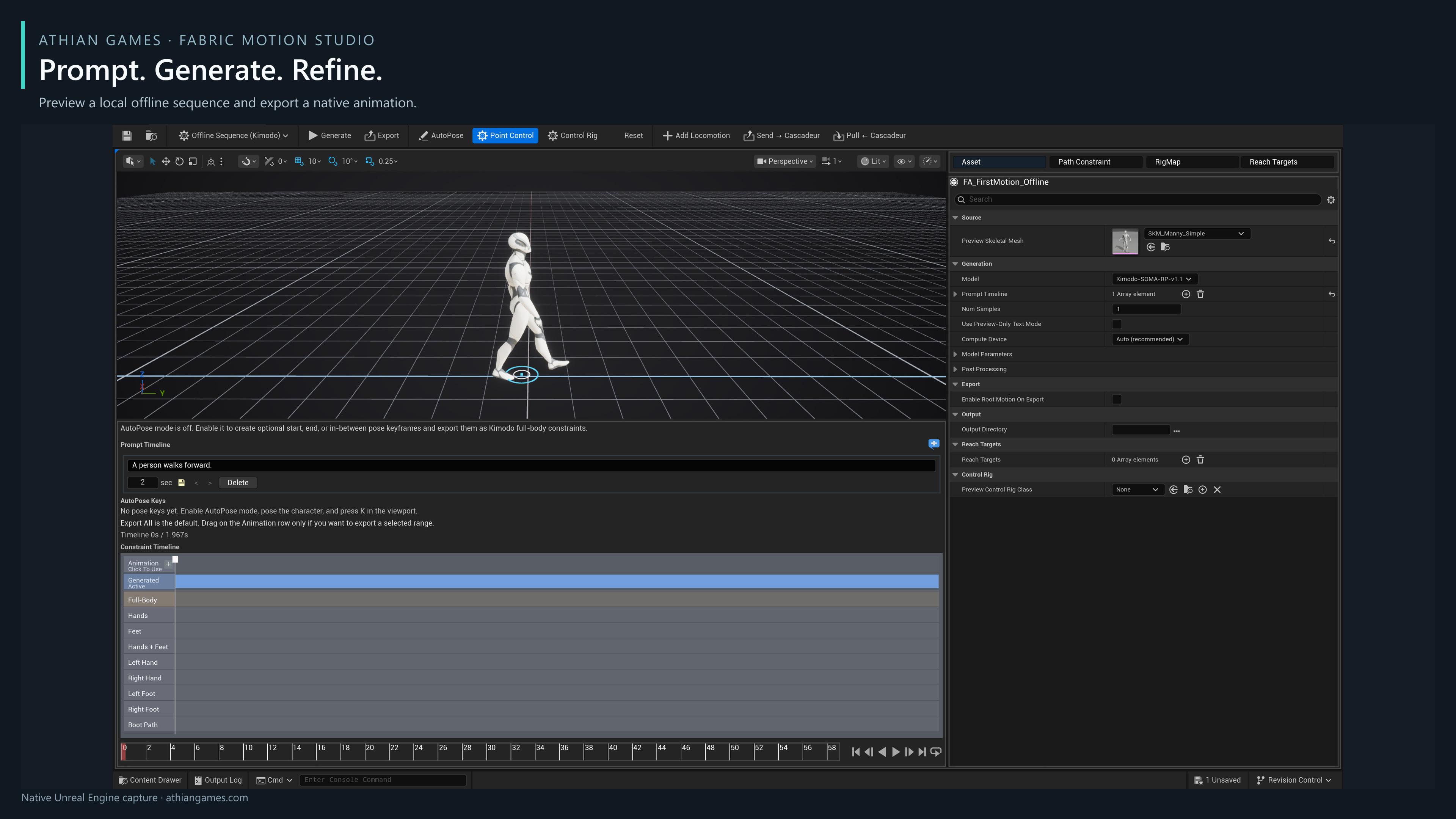
Task: Add element to Prompt Timeline array
Action: (x=1186, y=294)
